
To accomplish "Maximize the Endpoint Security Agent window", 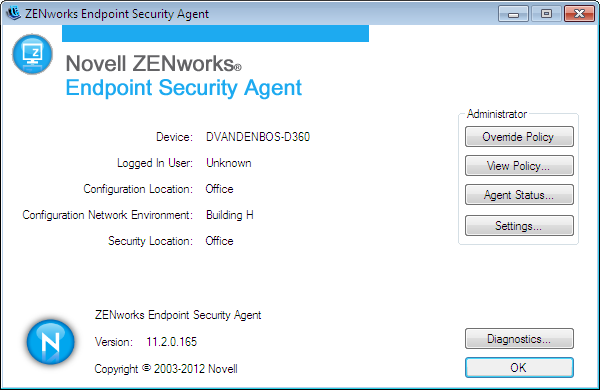I will tap(546, 14).
